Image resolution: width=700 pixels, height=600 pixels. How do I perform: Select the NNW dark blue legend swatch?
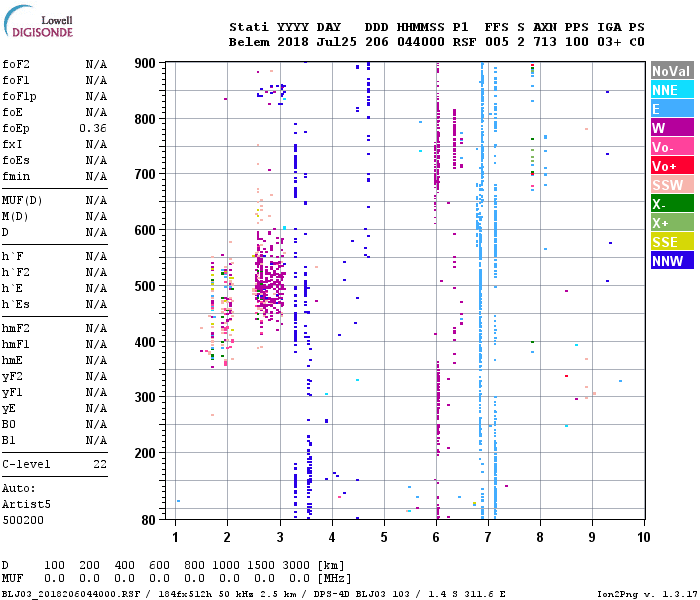click(672, 260)
